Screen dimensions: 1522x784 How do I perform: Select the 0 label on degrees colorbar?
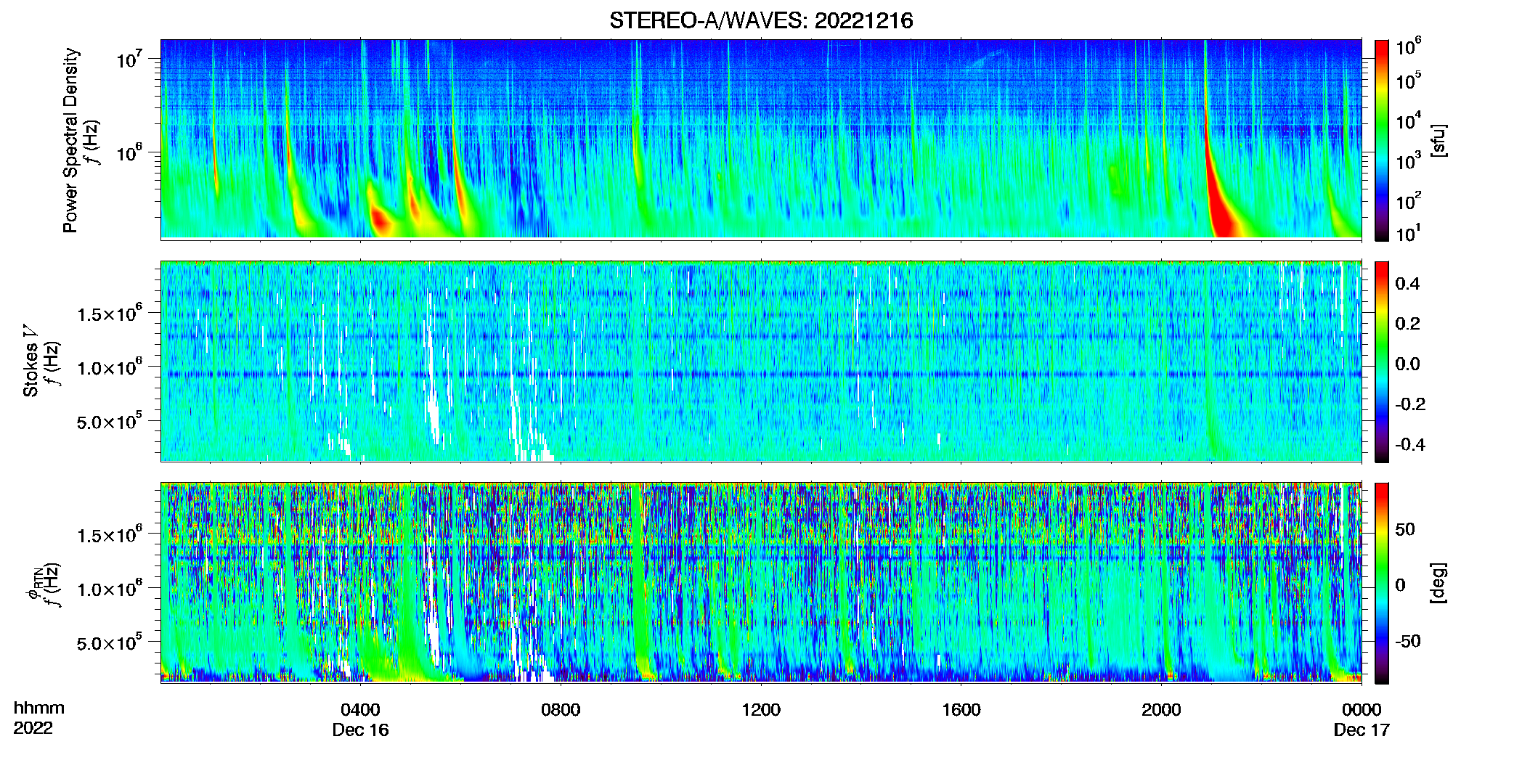point(1400,585)
